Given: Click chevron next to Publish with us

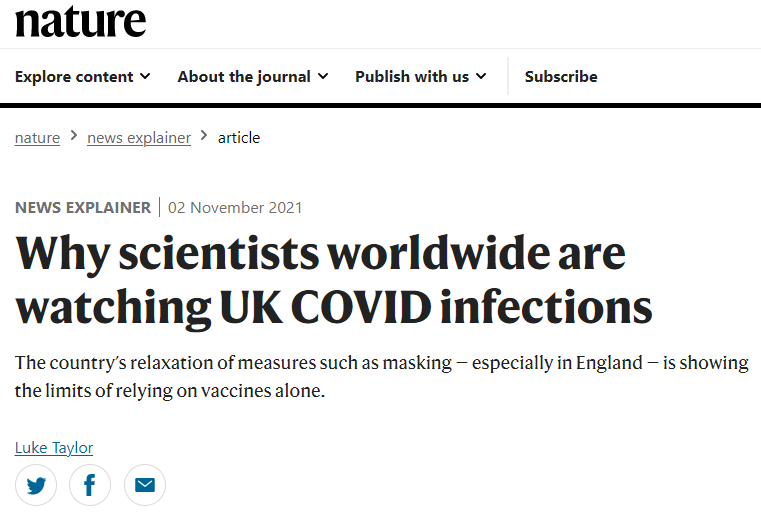Looking at the screenshot, I should click(481, 76).
